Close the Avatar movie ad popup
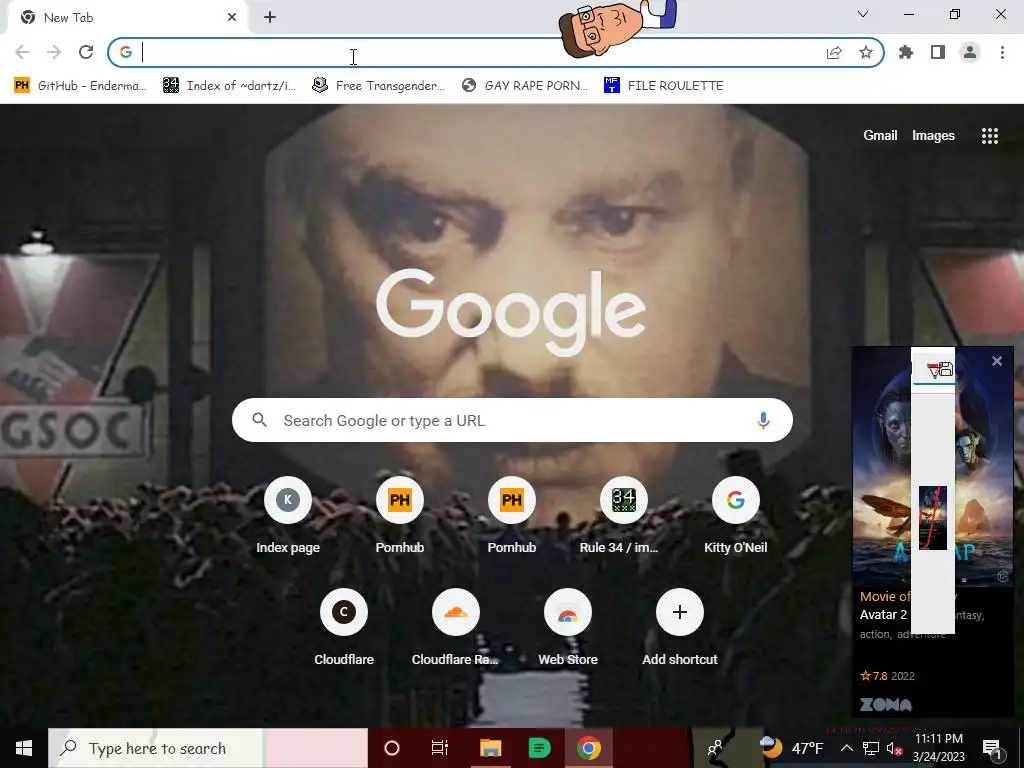 997,360
